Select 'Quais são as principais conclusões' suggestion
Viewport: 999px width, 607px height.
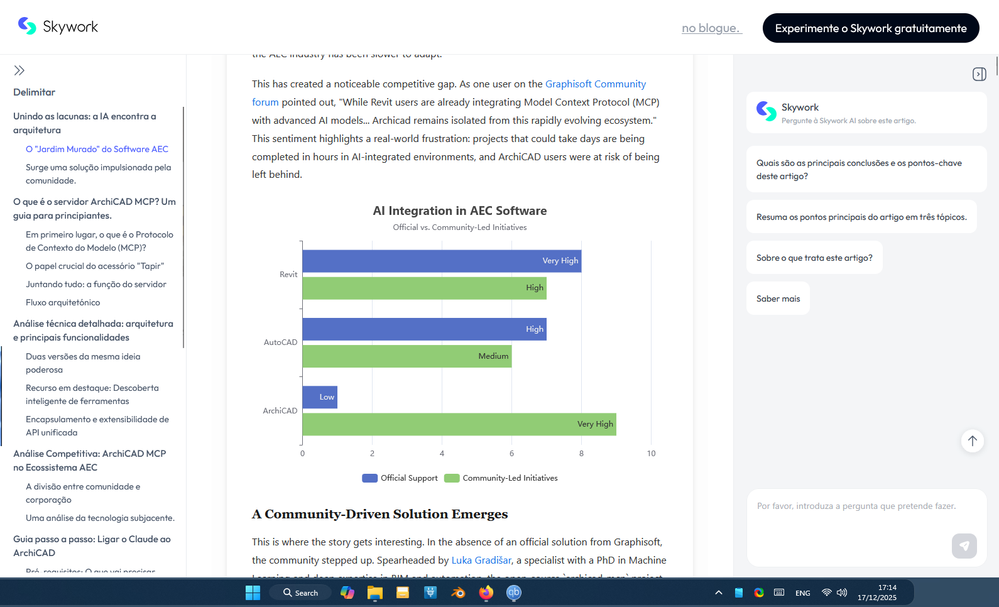(866, 169)
